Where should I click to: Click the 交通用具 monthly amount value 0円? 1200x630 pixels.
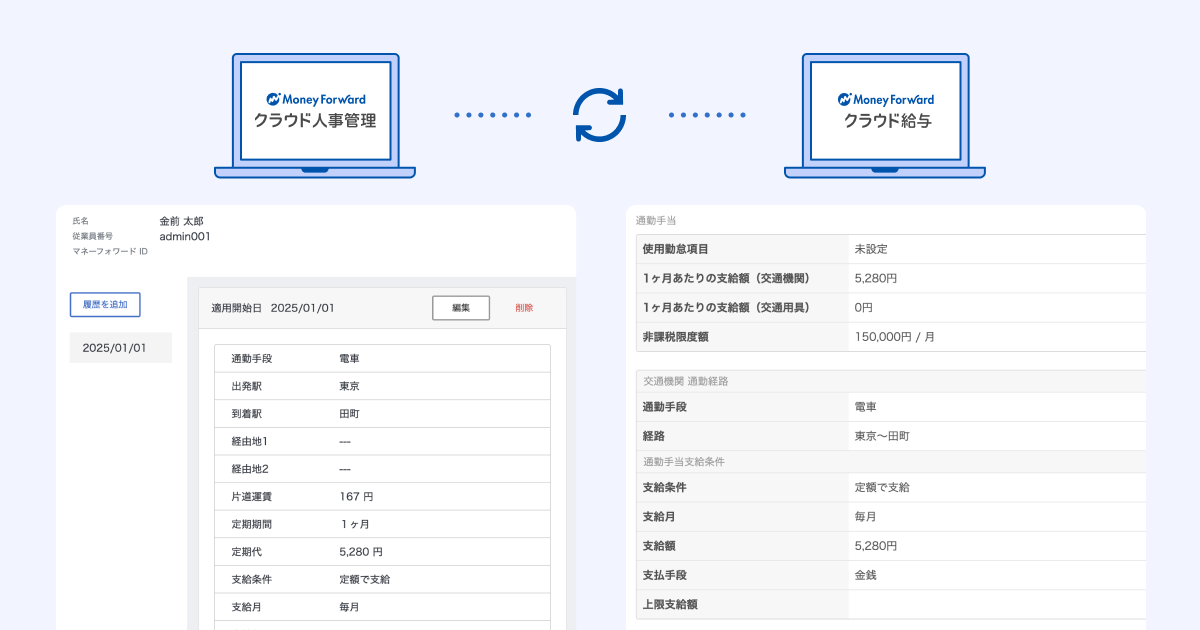[864, 307]
